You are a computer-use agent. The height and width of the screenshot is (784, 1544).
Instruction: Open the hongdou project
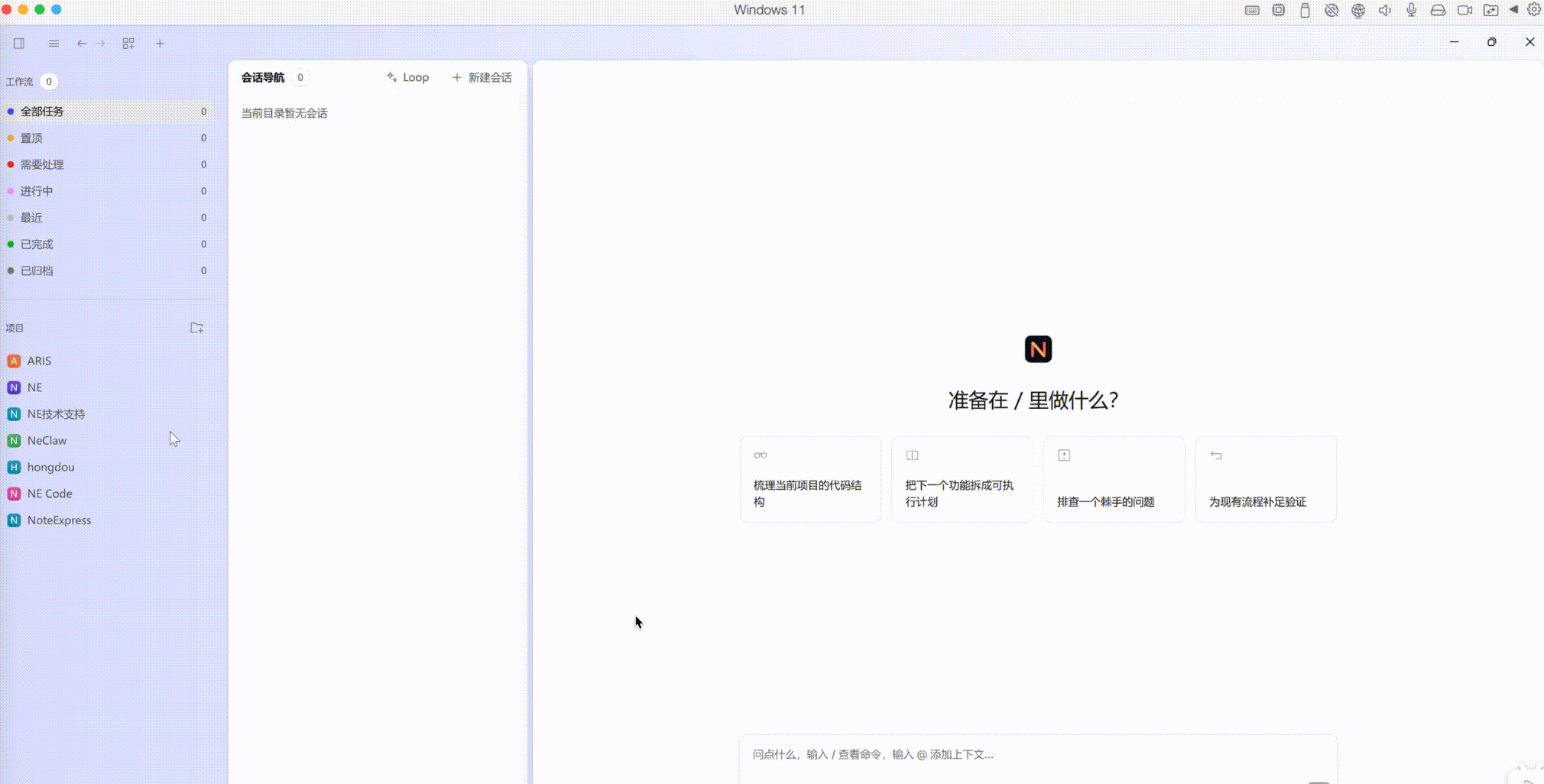point(108,467)
